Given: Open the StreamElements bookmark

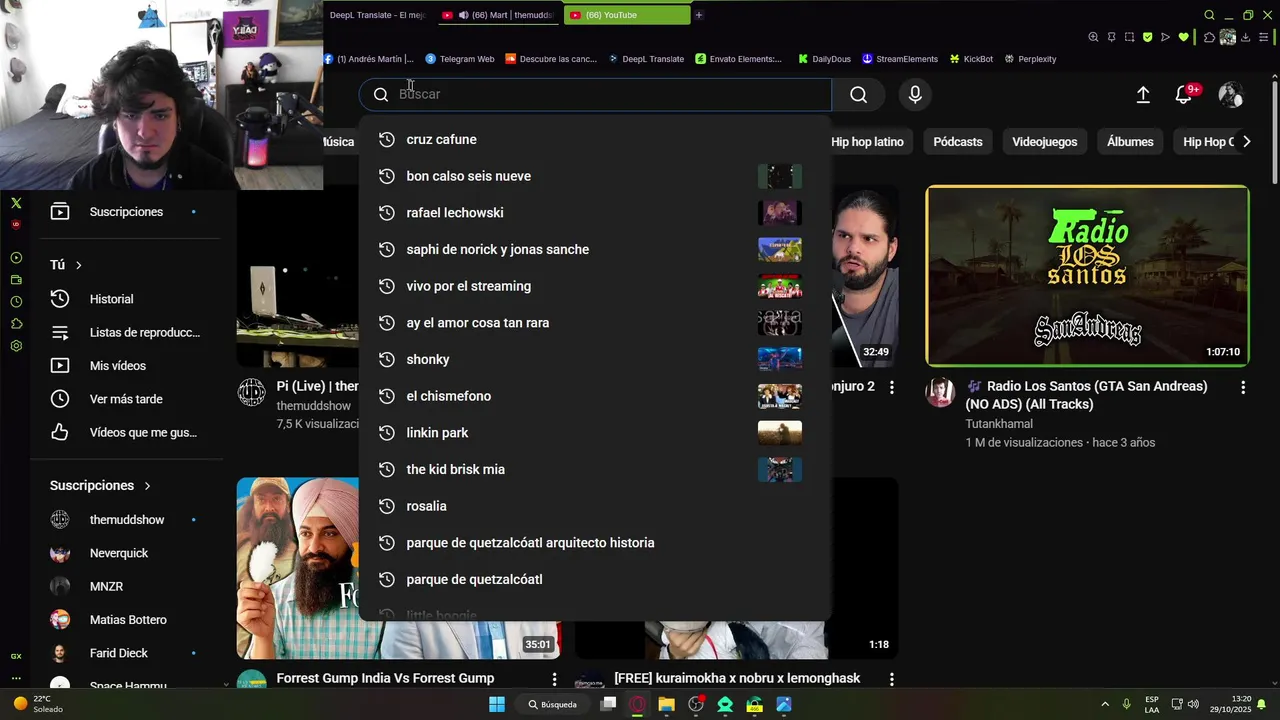Looking at the screenshot, I should point(900,59).
